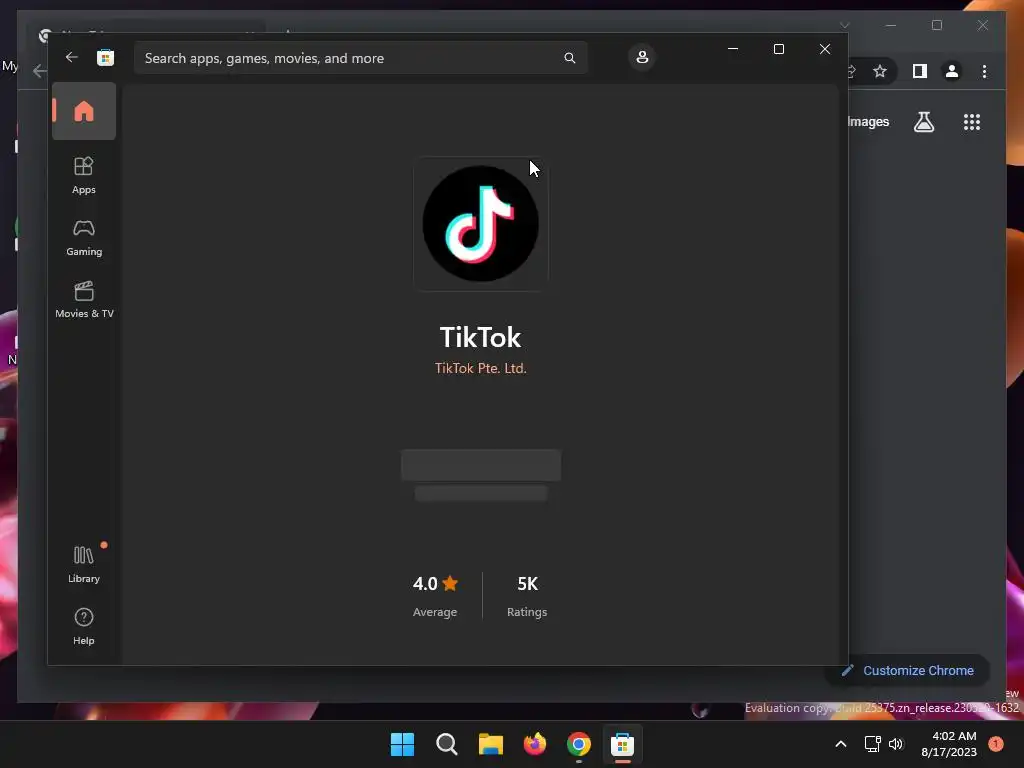The width and height of the screenshot is (1024, 768).
Task: Click the Microsoft Store logo icon
Action: pyautogui.click(x=105, y=57)
